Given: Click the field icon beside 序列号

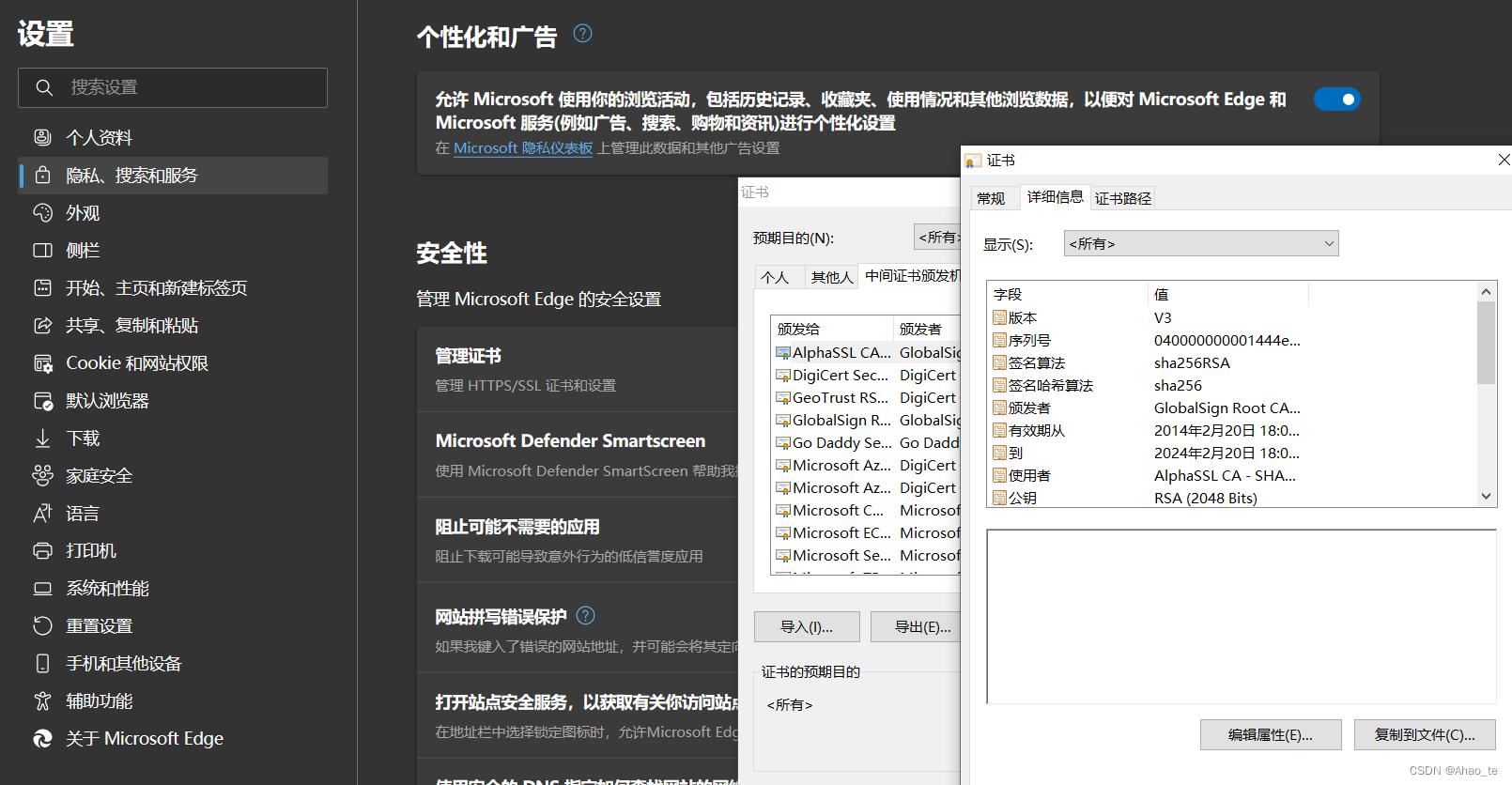Looking at the screenshot, I should 1000,340.
